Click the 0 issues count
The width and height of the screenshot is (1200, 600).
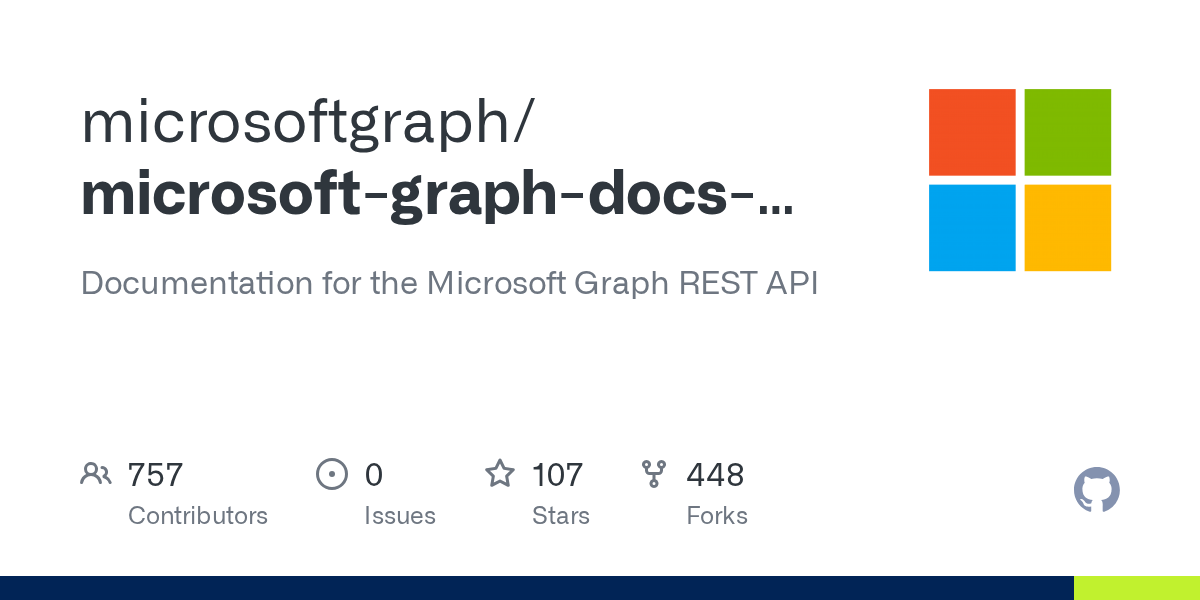[374, 474]
